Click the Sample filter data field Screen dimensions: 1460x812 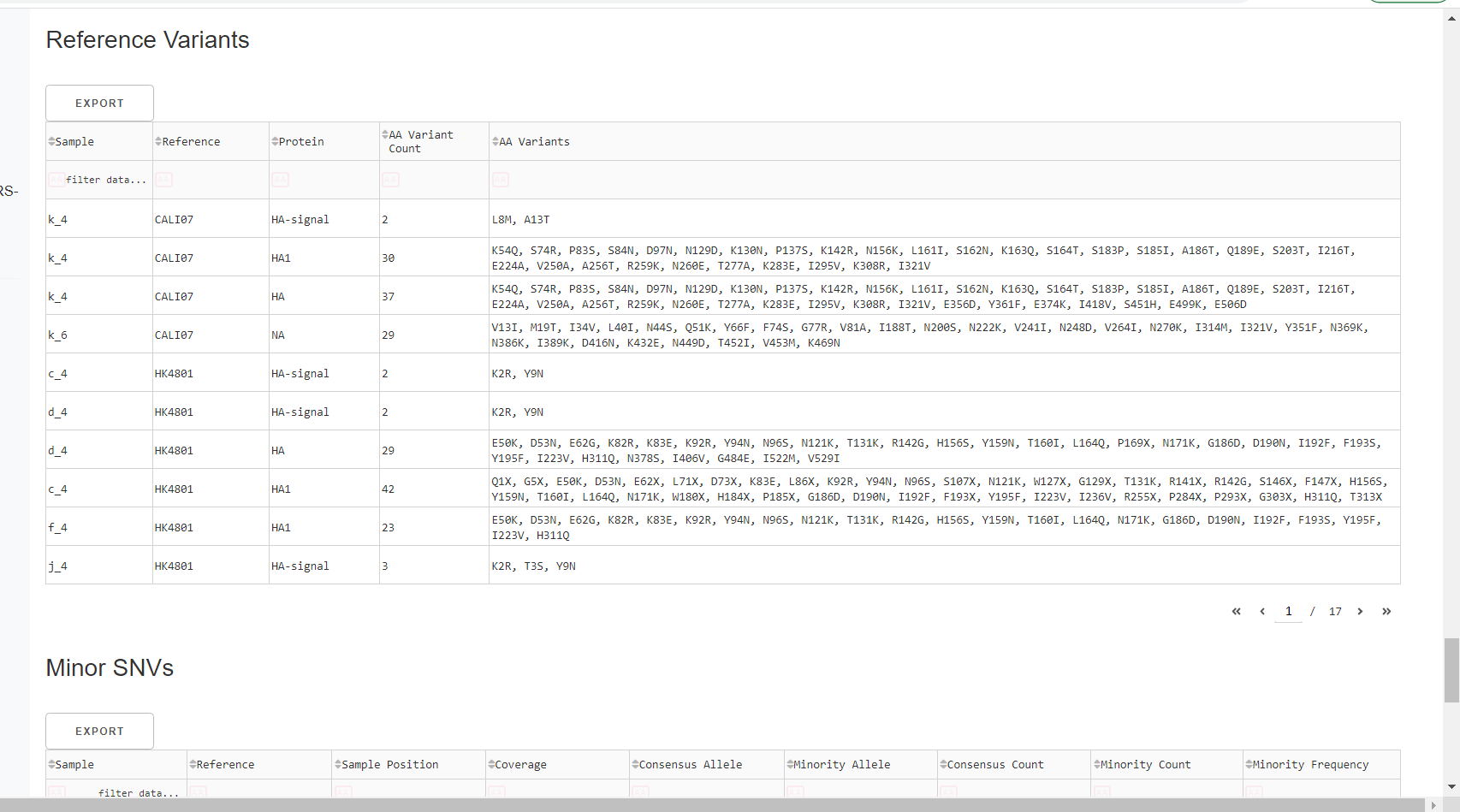pos(106,180)
